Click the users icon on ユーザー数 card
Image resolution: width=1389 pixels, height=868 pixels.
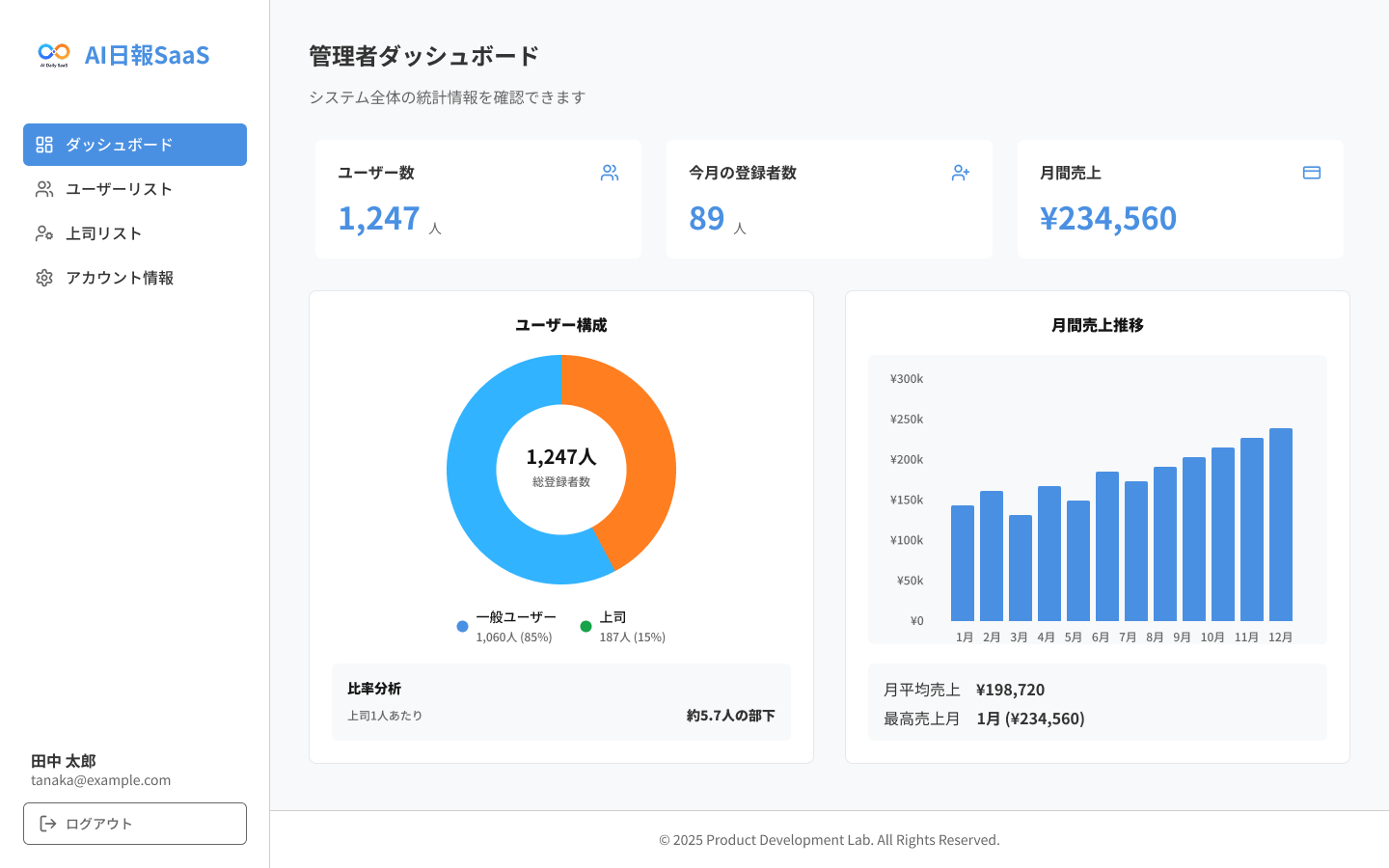610,173
